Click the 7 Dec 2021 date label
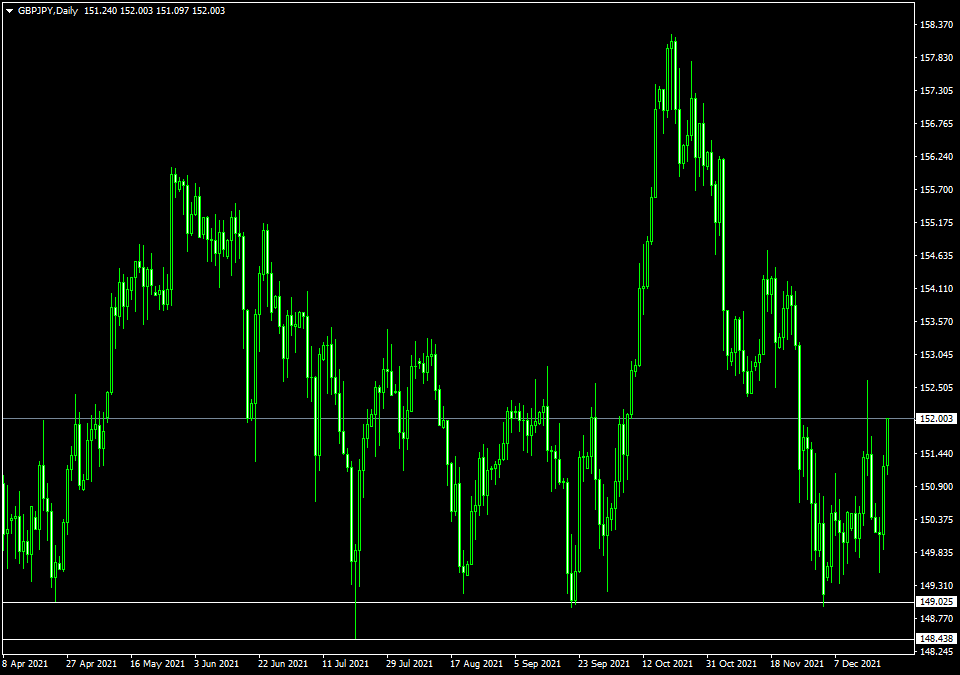960x675 pixels. (x=858, y=663)
